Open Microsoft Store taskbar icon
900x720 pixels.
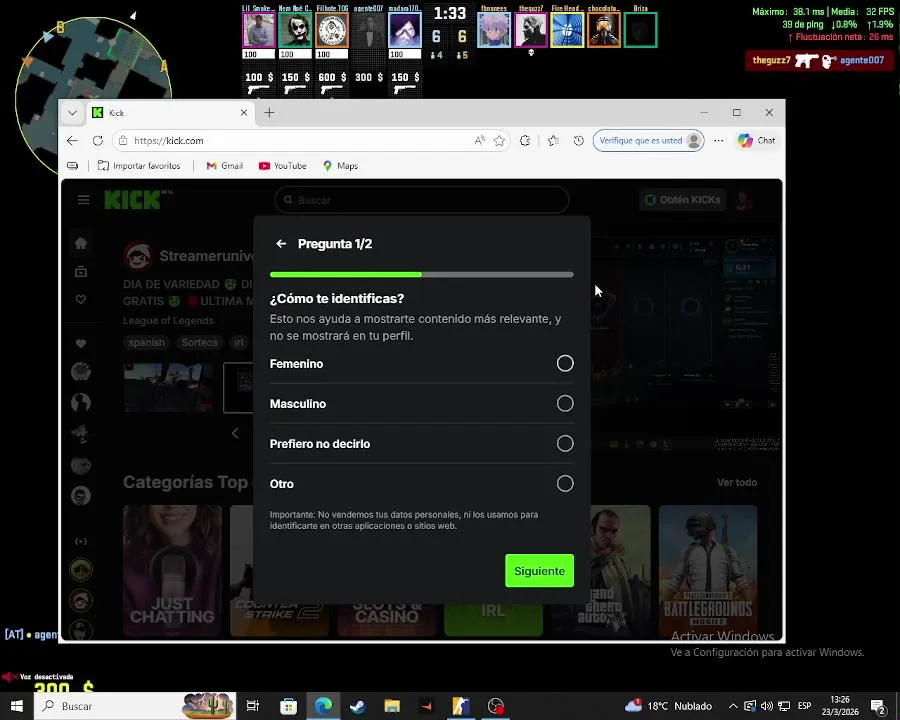(288, 706)
